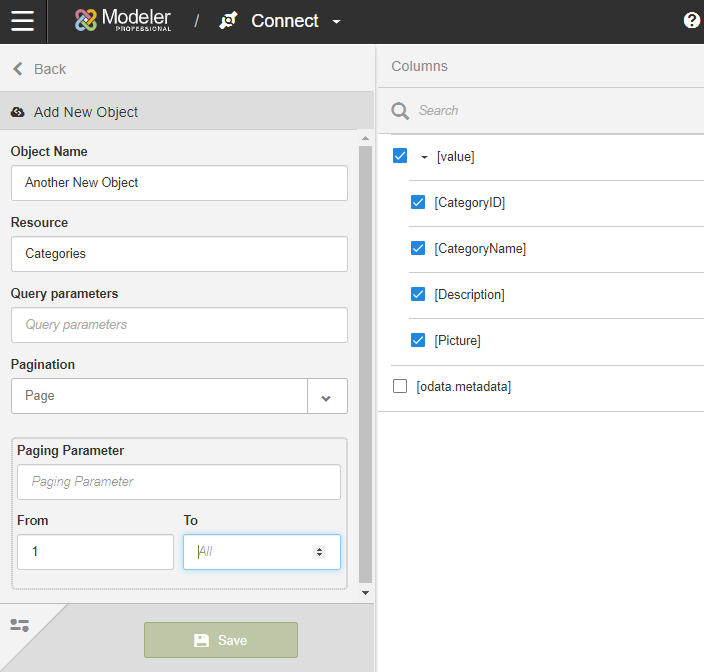The width and height of the screenshot is (704, 672).
Task: Open the Pagination dropdown arrow
Action: point(326,397)
